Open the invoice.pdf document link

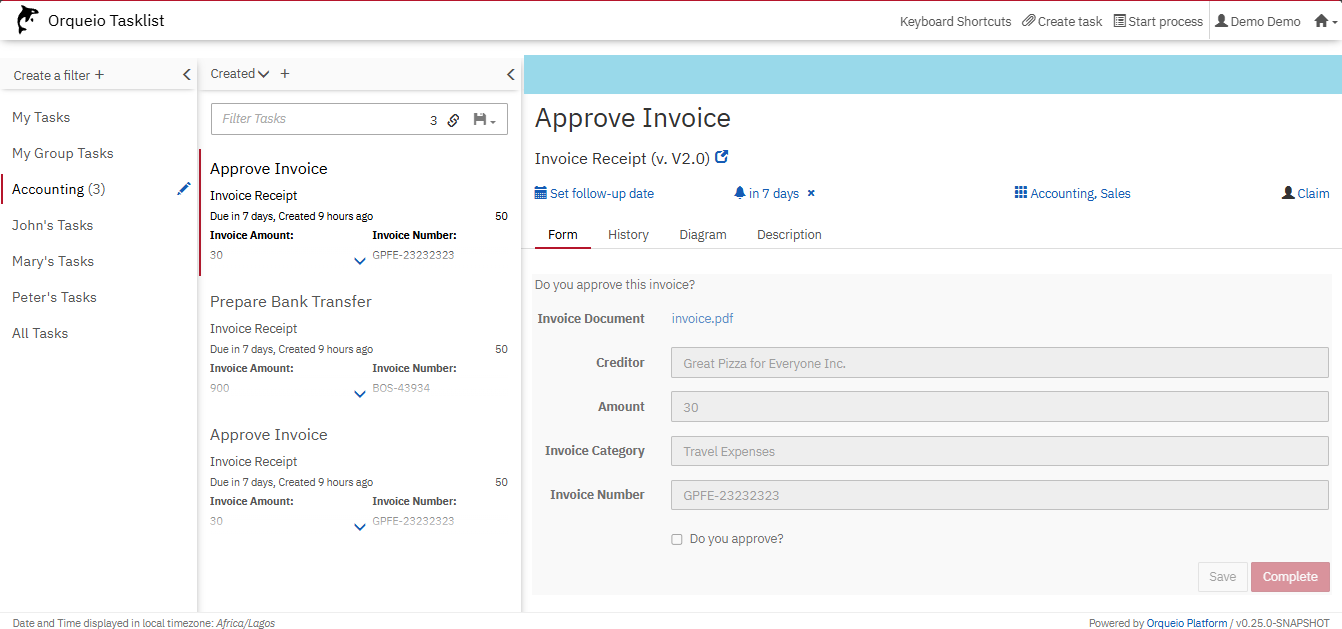pos(702,319)
